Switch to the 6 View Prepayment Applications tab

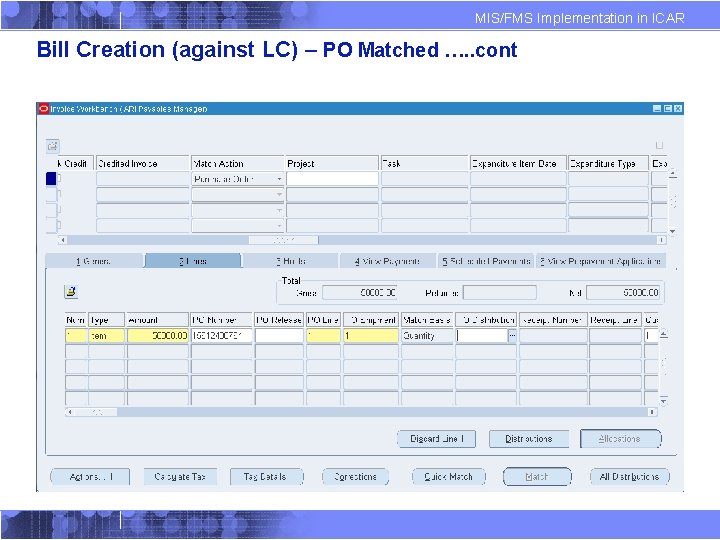[x=601, y=261]
